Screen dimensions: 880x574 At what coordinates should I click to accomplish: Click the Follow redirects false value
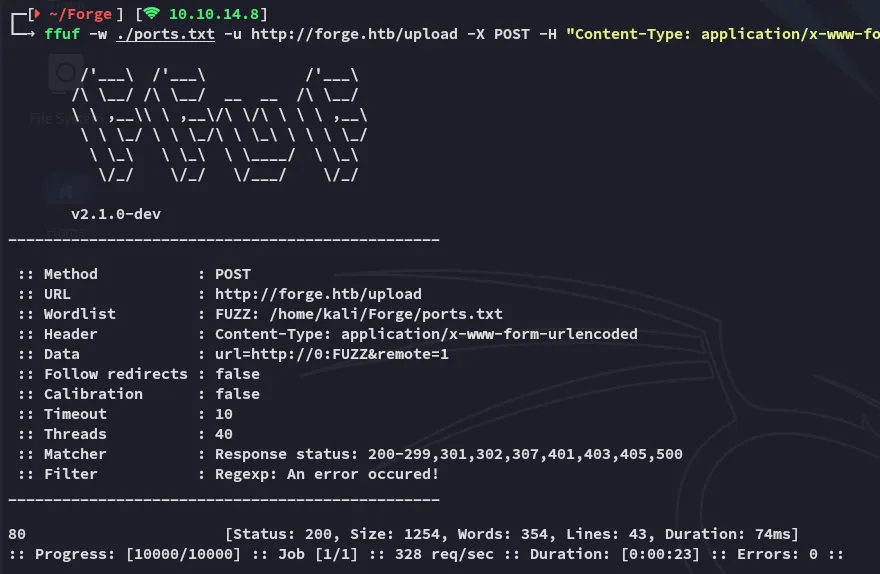[x=237, y=374]
